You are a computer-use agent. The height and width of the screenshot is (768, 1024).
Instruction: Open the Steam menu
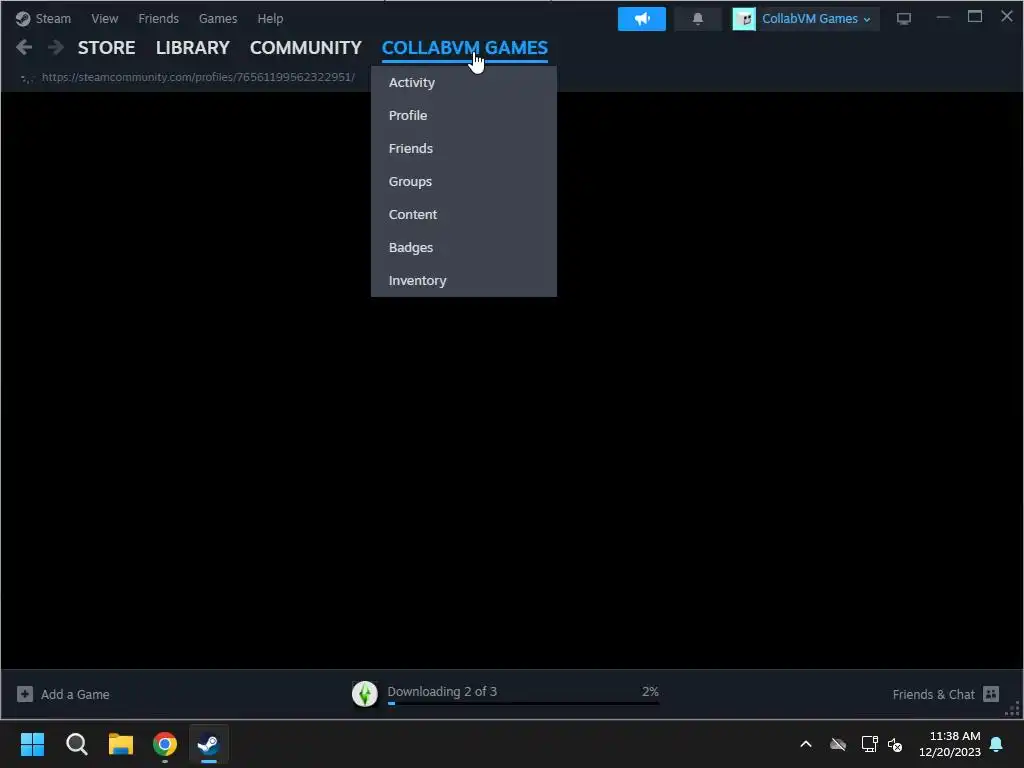pos(53,19)
